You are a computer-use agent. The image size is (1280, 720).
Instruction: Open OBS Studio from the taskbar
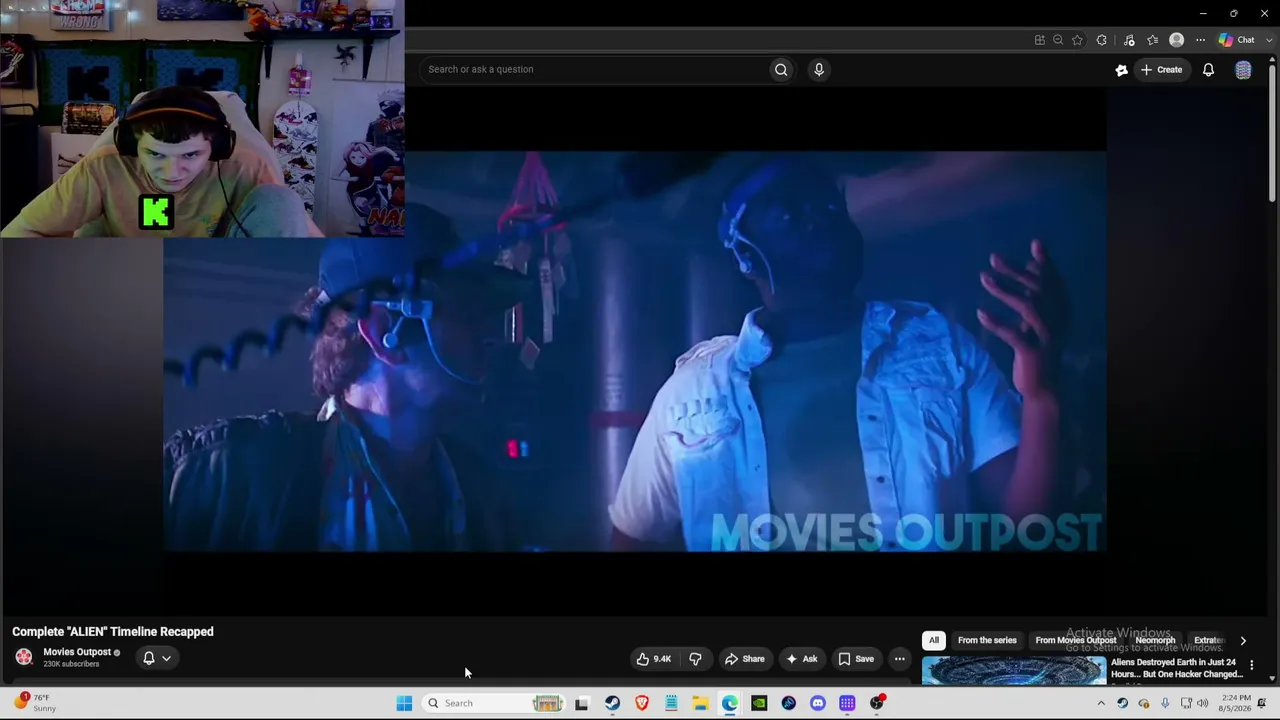click(x=876, y=703)
